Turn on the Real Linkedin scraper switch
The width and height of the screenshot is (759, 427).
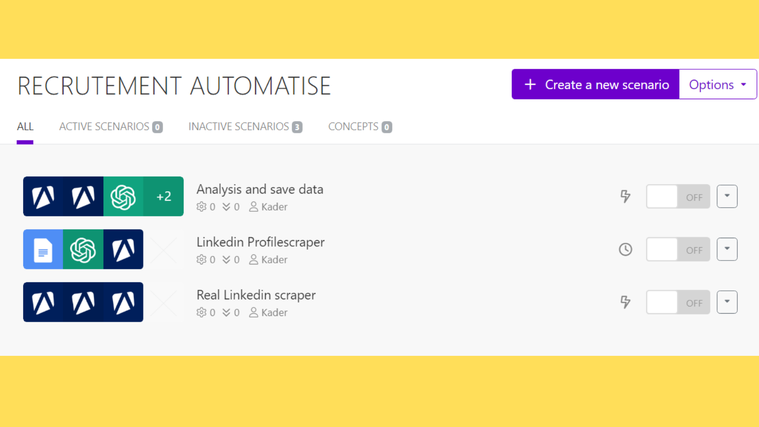tap(677, 302)
